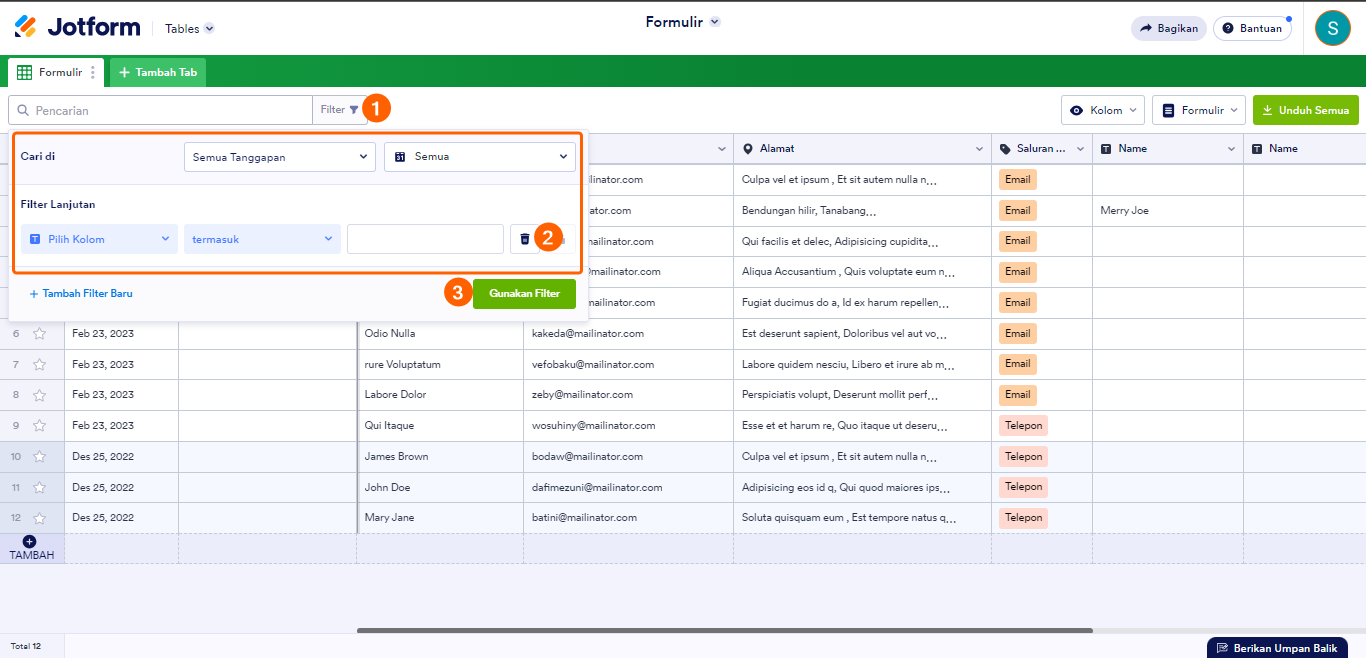Click the Jotform logo
The width and height of the screenshot is (1366, 658).
pyautogui.click(x=77, y=27)
